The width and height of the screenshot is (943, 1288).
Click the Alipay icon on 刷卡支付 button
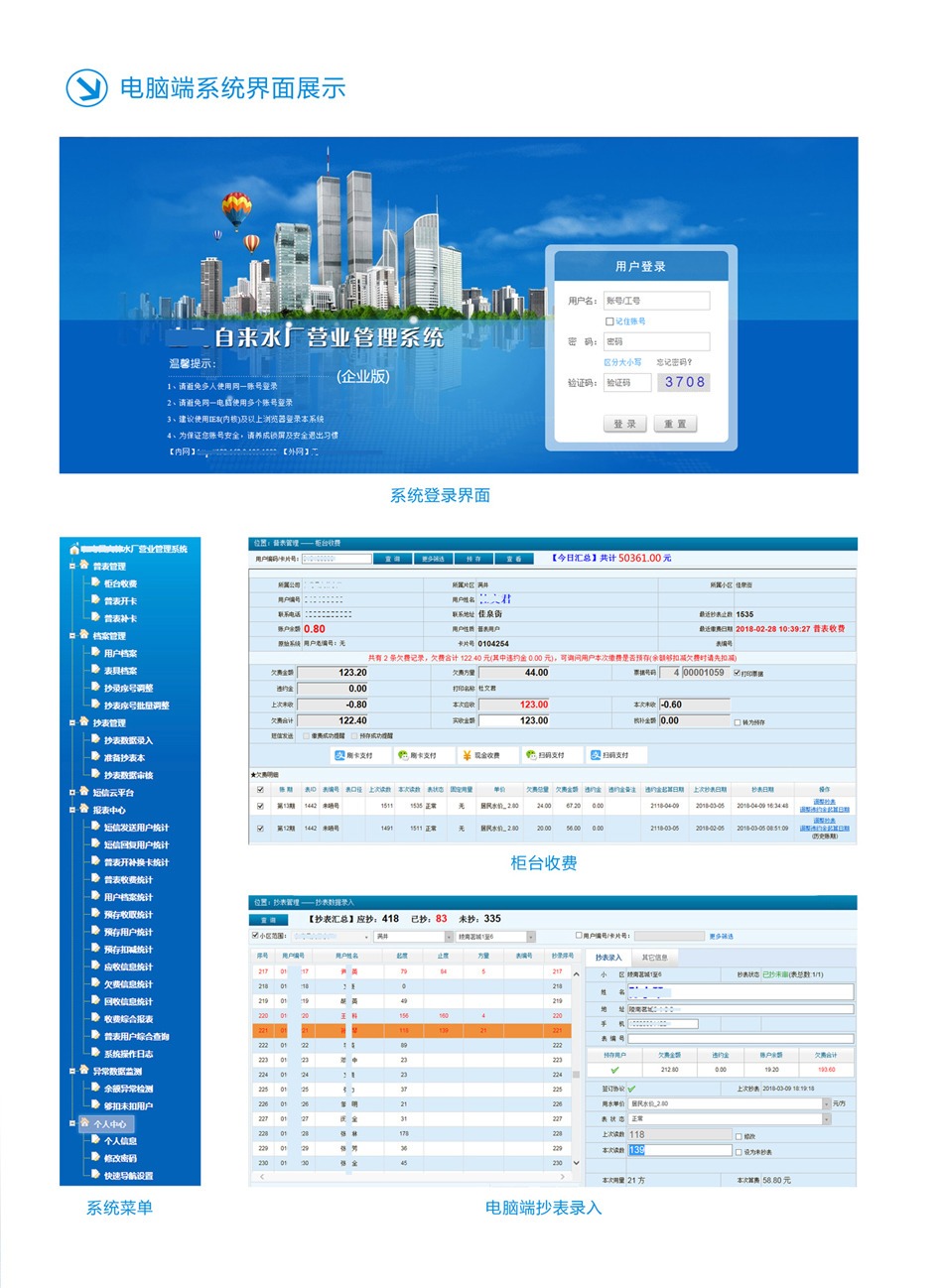pyautogui.click(x=339, y=755)
